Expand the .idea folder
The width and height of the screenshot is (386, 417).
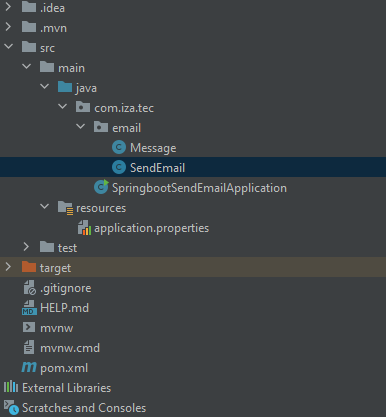[x=8, y=7]
